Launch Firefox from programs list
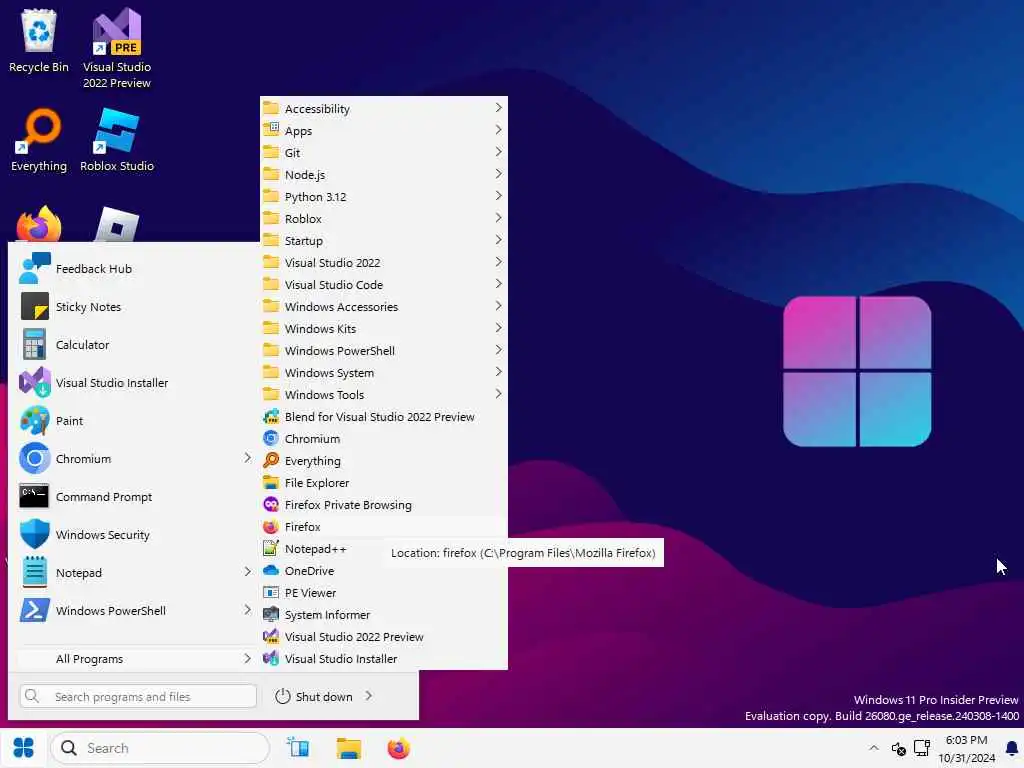This screenshot has height=768, width=1024. coord(383,526)
